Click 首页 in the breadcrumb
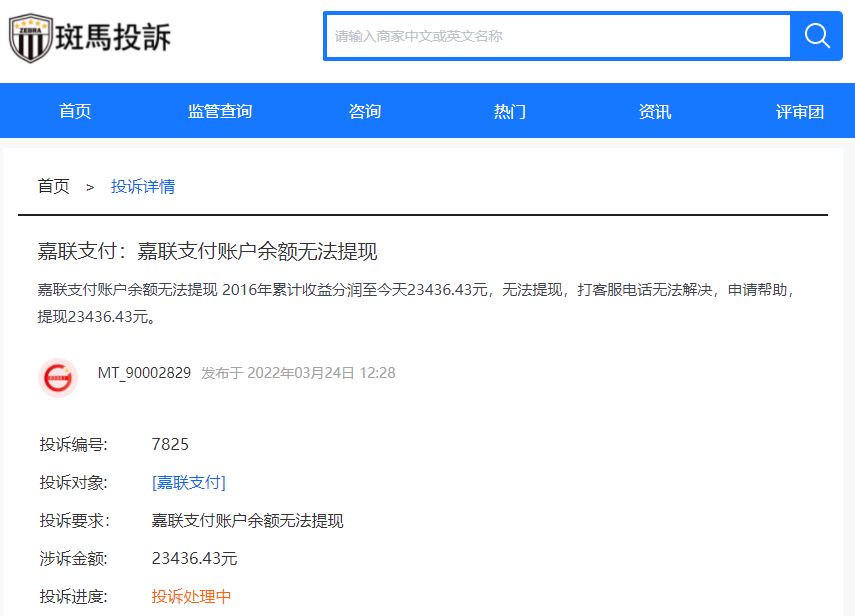855x616 pixels. coord(53,186)
